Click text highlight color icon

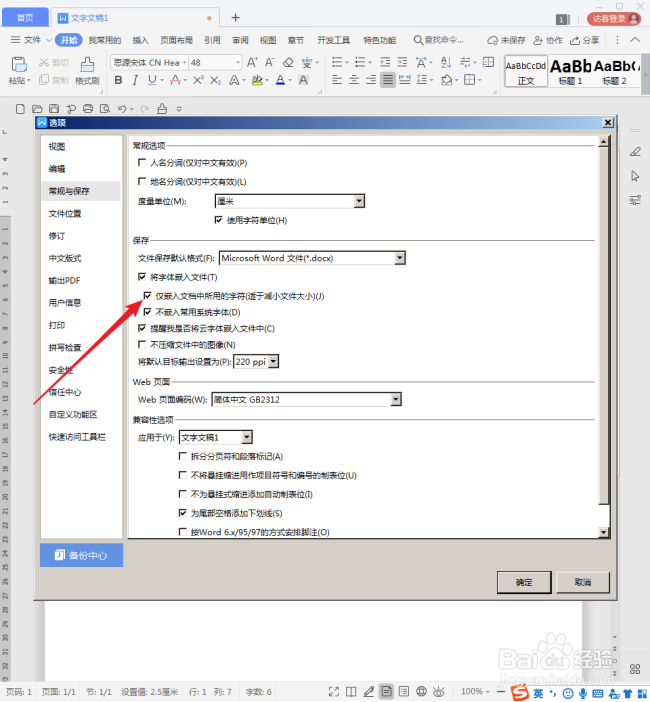(257, 80)
